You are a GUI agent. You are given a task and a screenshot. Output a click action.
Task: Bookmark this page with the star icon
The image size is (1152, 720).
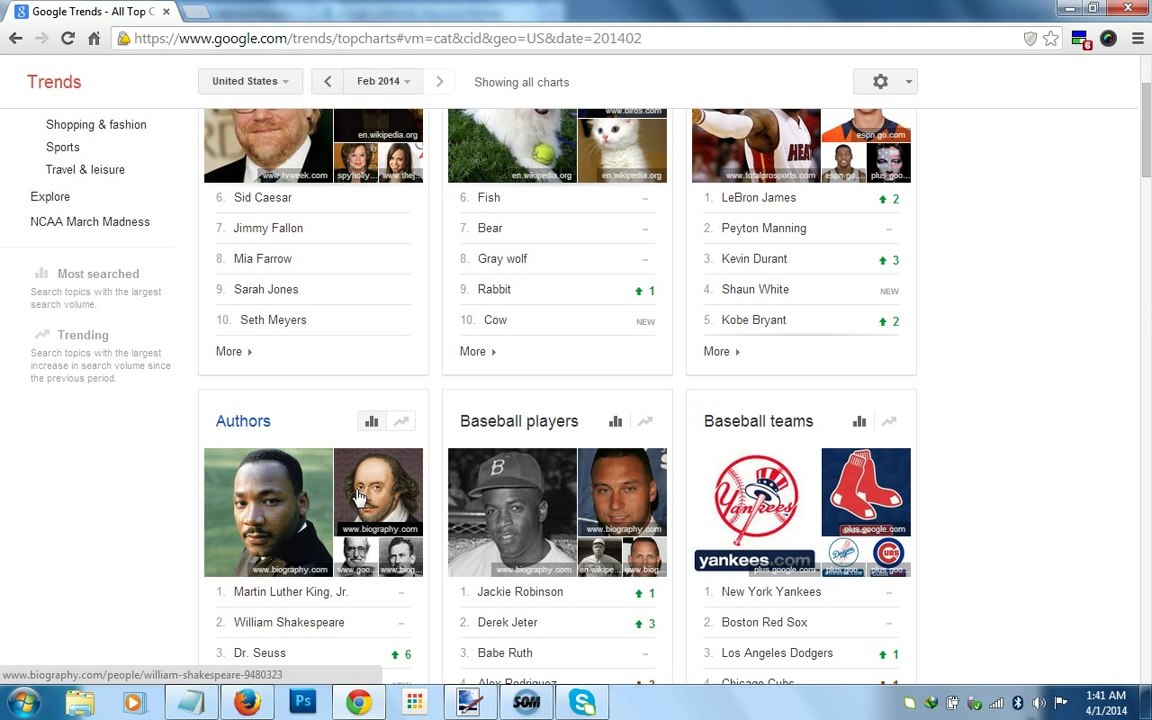pyautogui.click(x=1051, y=38)
